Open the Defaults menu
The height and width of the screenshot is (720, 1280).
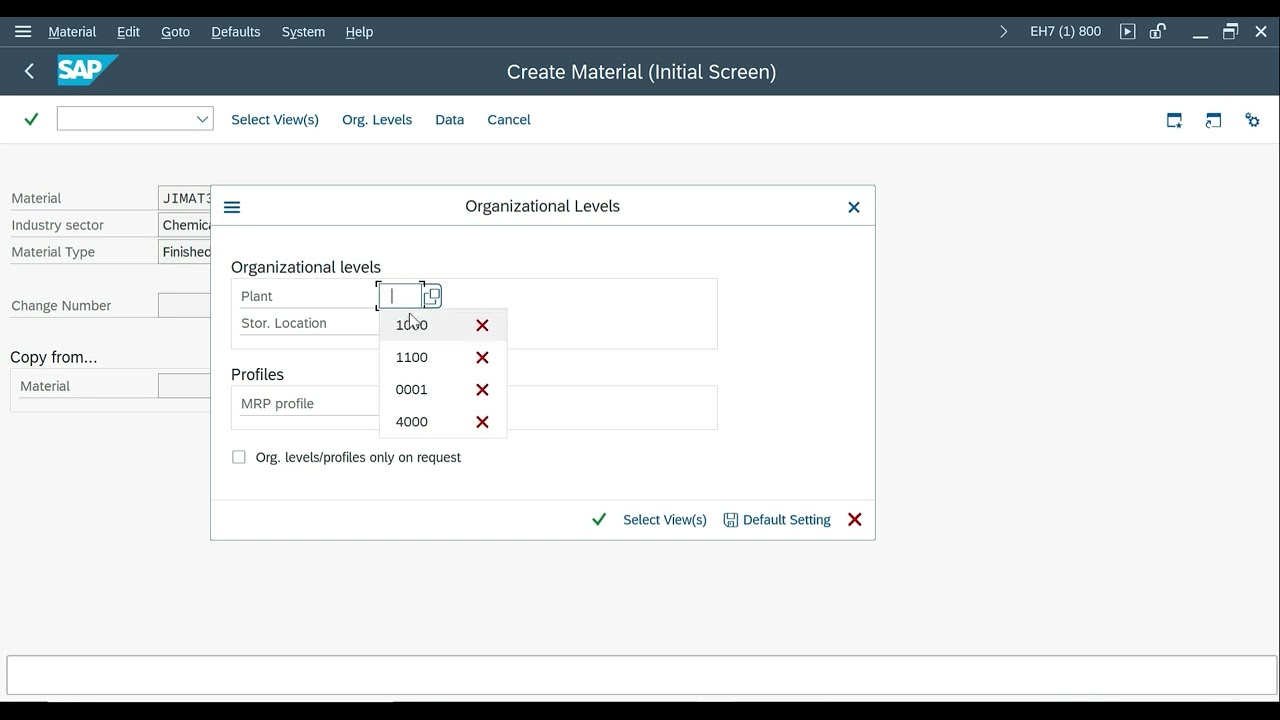[x=236, y=32]
